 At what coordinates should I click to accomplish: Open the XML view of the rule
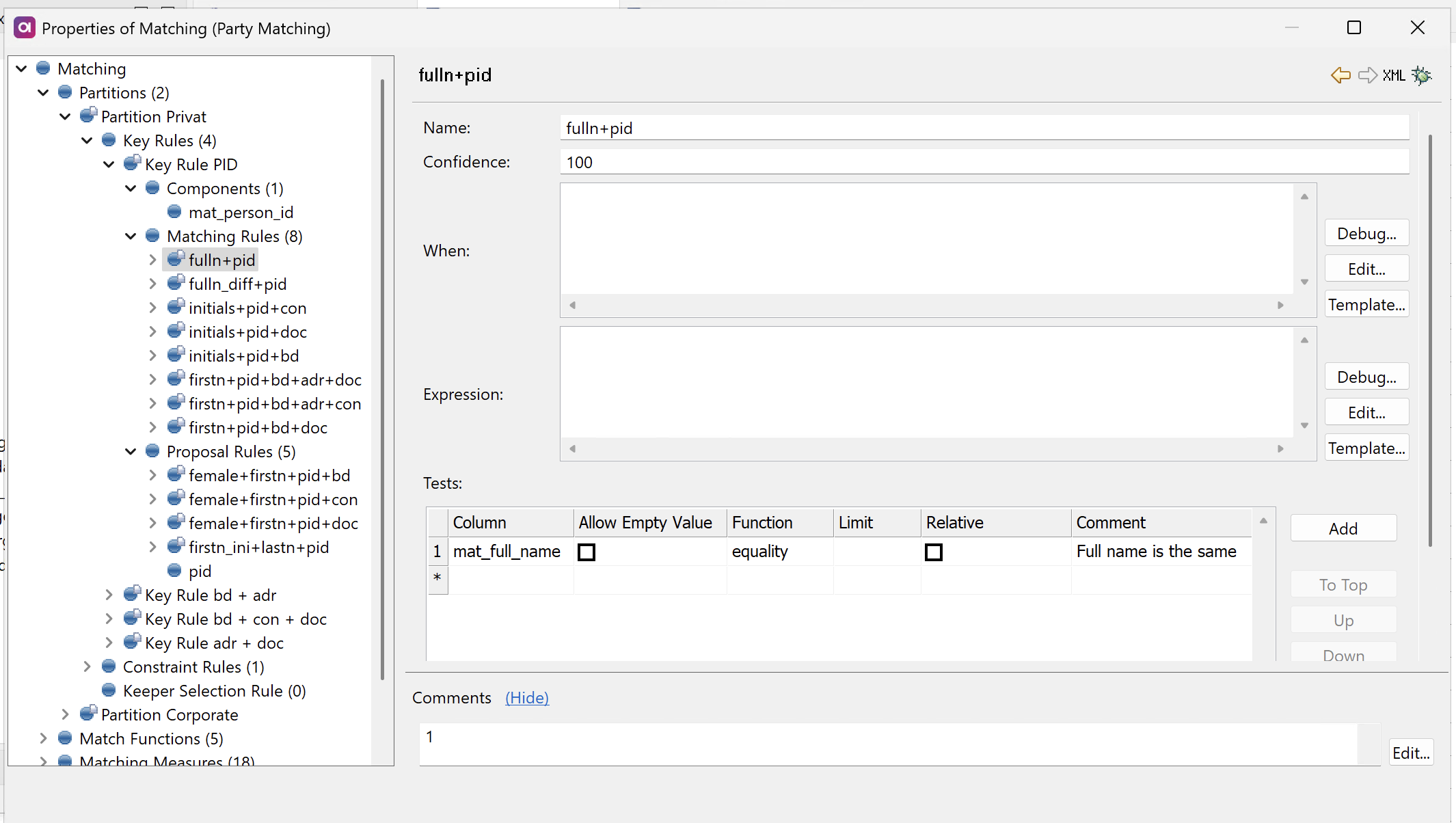tap(1393, 75)
